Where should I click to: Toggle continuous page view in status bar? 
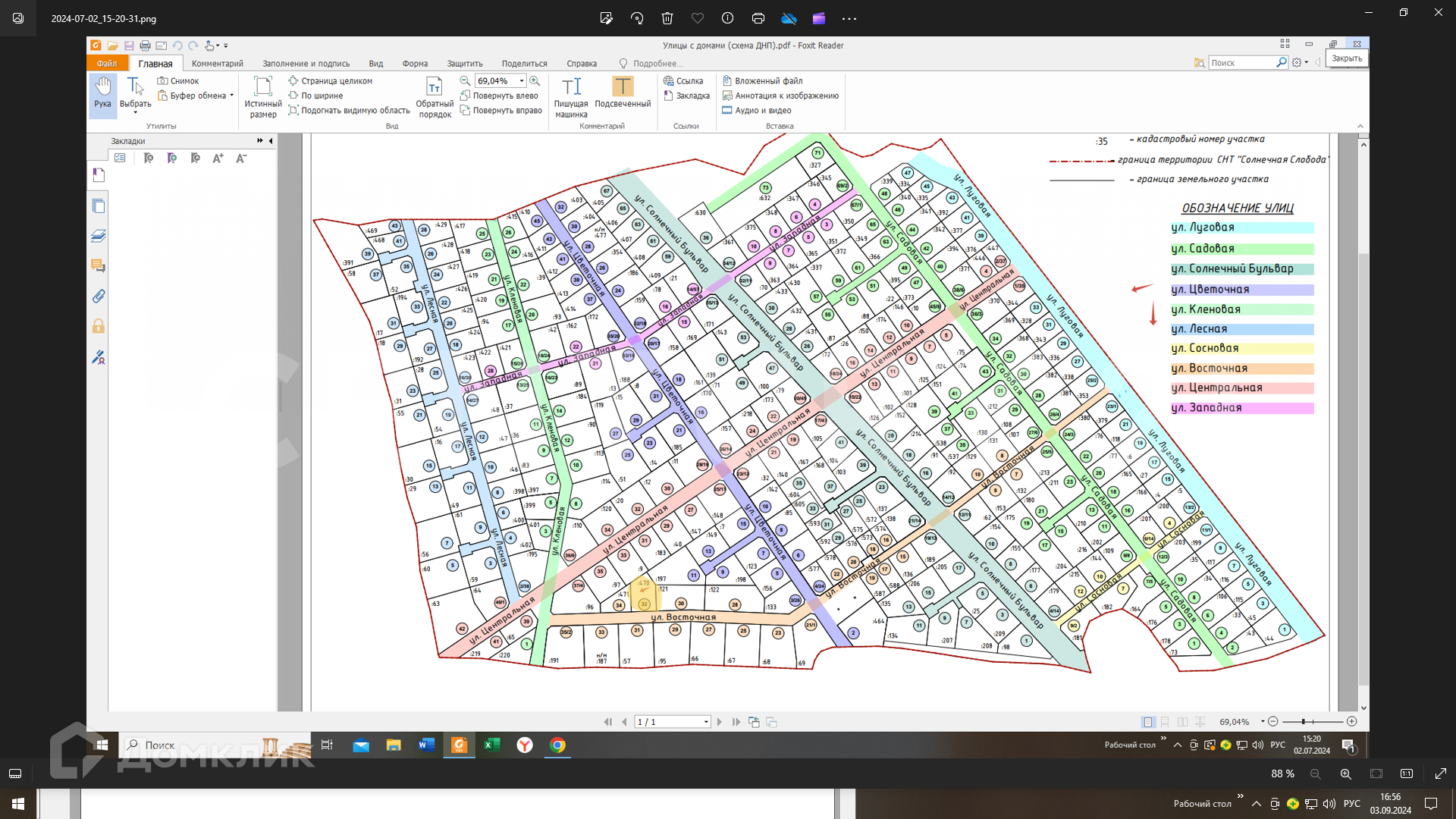click(x=1165, y=722)
